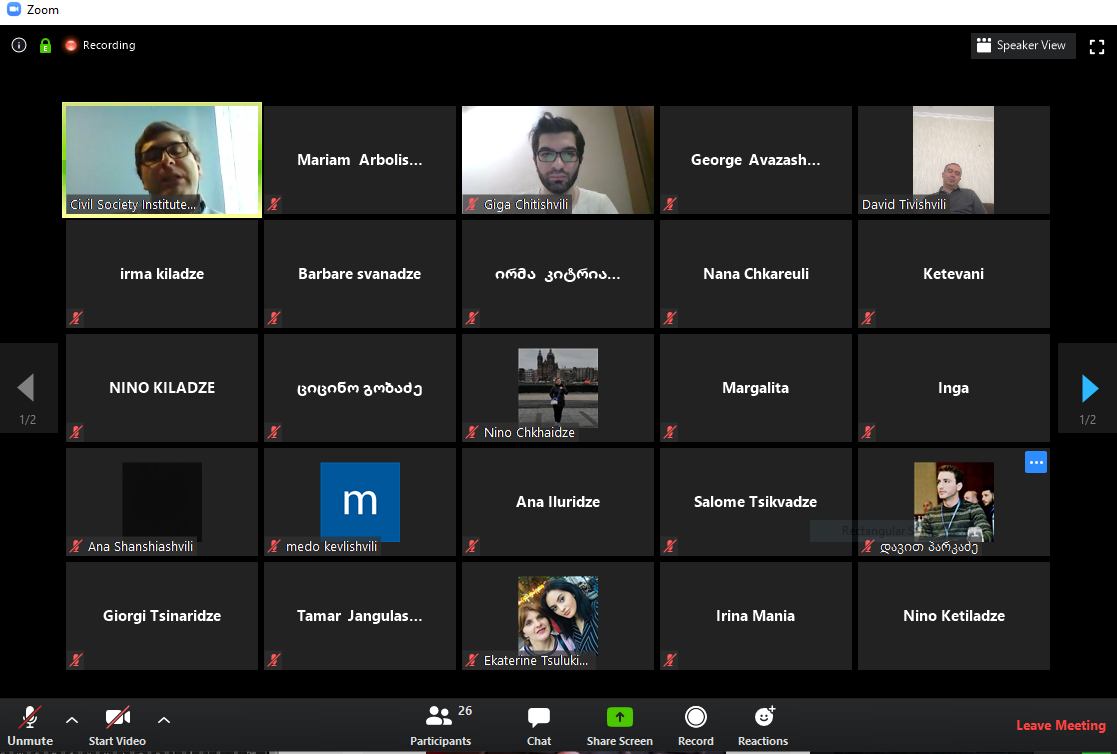Click muted mic icon on Margalita tile
The image size is (1117, 754).
pyautogui.click(x=670, y=432)
